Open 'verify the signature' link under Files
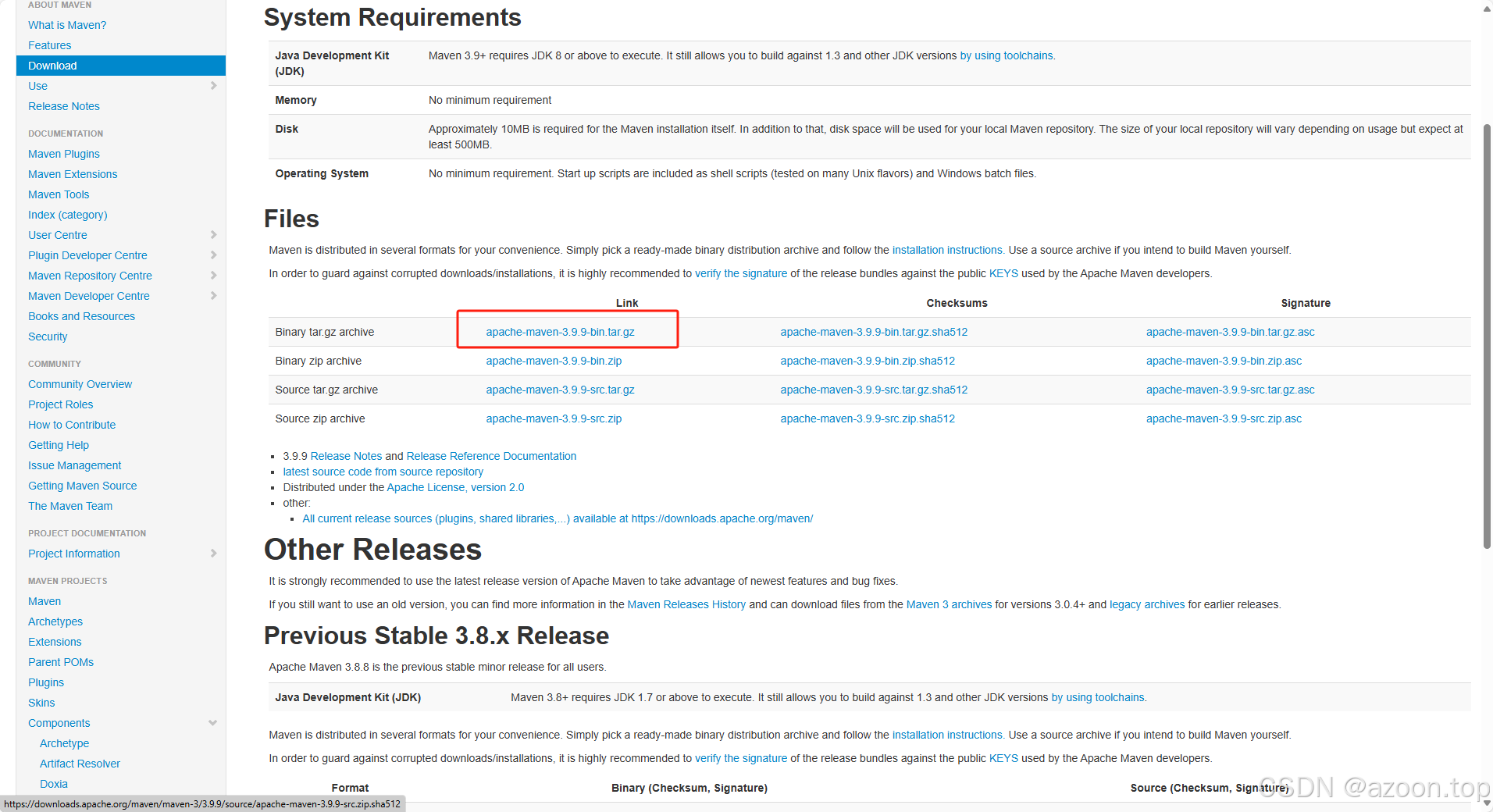The height and width of the screenshot is (812, 1493). point(741,273)
